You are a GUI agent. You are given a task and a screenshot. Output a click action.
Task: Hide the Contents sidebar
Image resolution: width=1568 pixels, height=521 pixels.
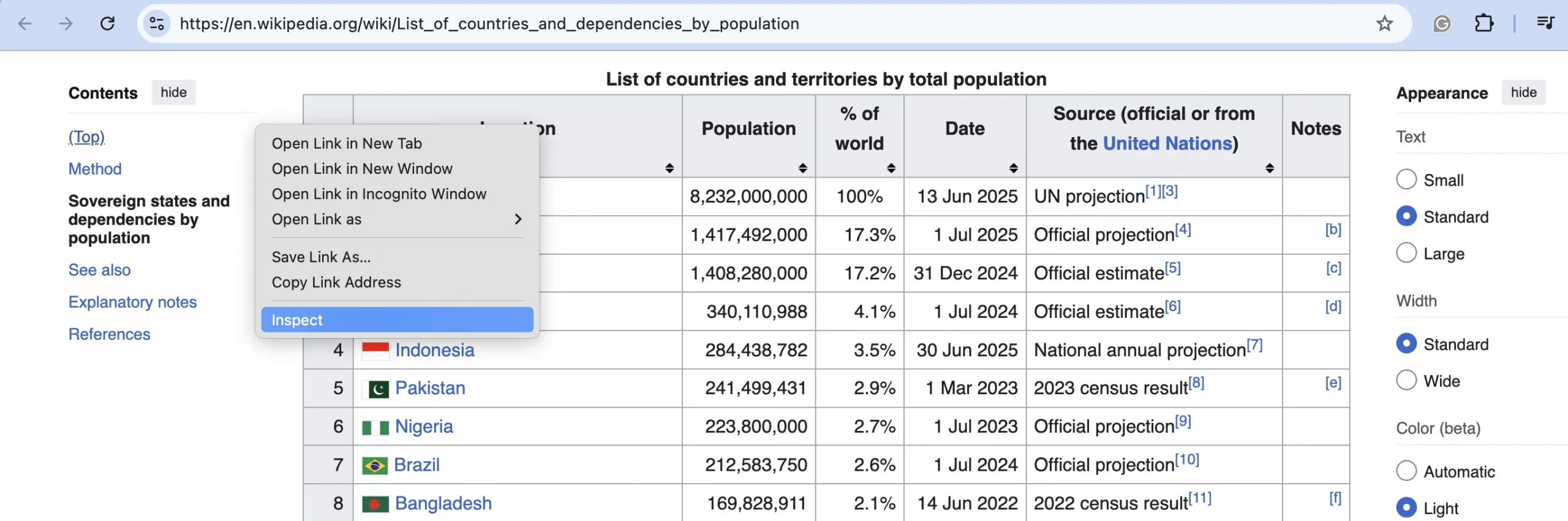173,92
